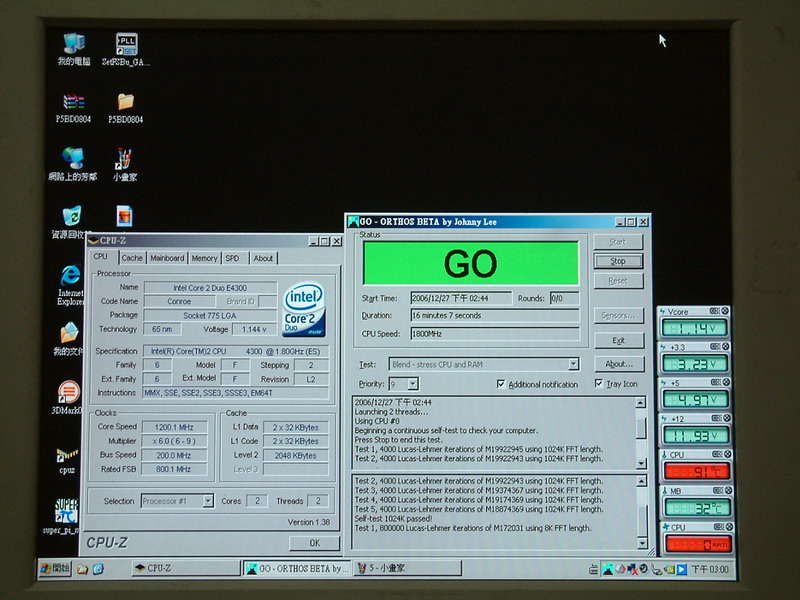Viewport: 800px width, 600px height.
Task: Click the Start button in ORTHOS
Action: (618, 242)
